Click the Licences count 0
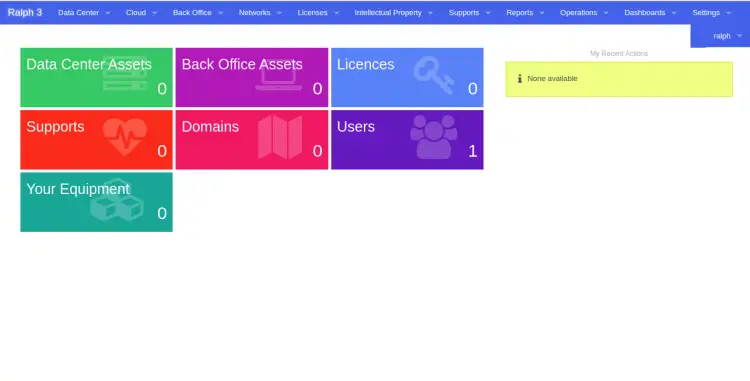 tap(473, 89)
